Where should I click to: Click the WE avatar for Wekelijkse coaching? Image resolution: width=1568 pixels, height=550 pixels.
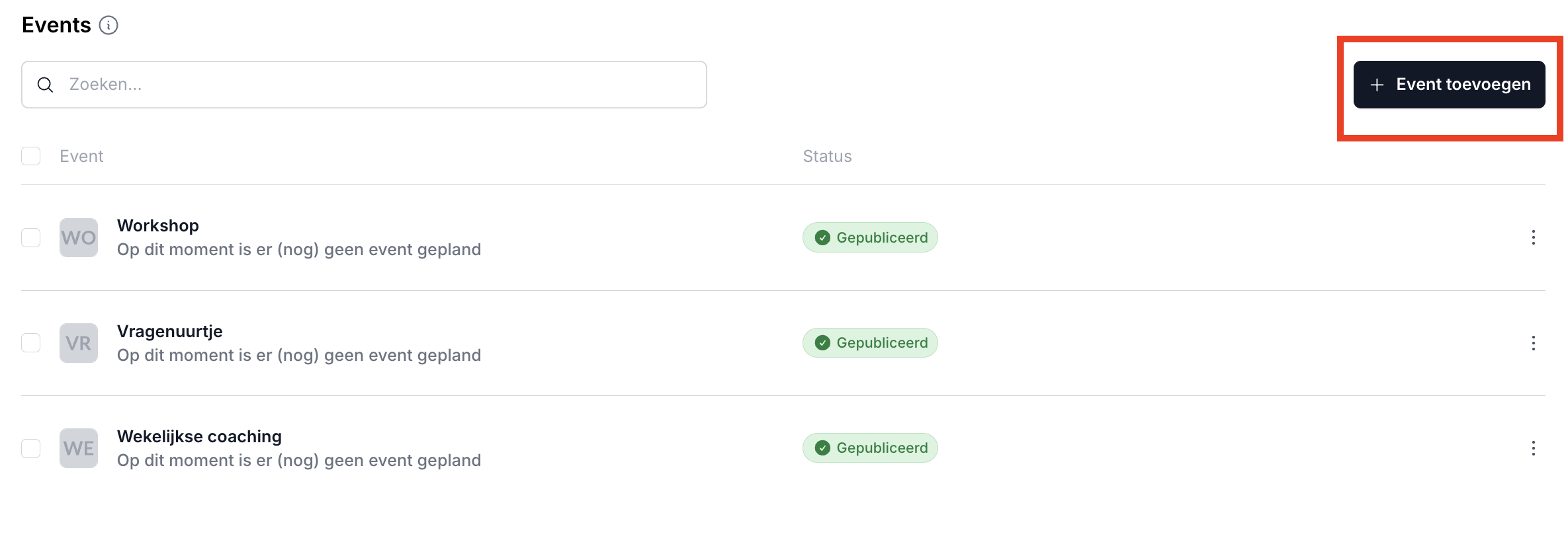pos(79,448)
